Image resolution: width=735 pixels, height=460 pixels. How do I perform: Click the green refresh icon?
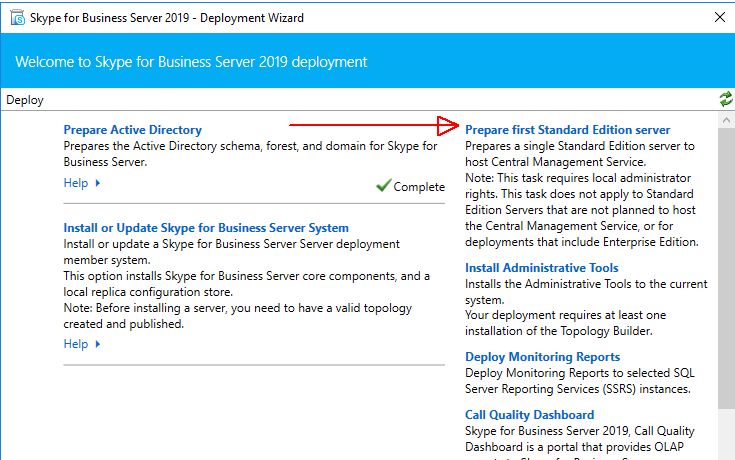726,99
